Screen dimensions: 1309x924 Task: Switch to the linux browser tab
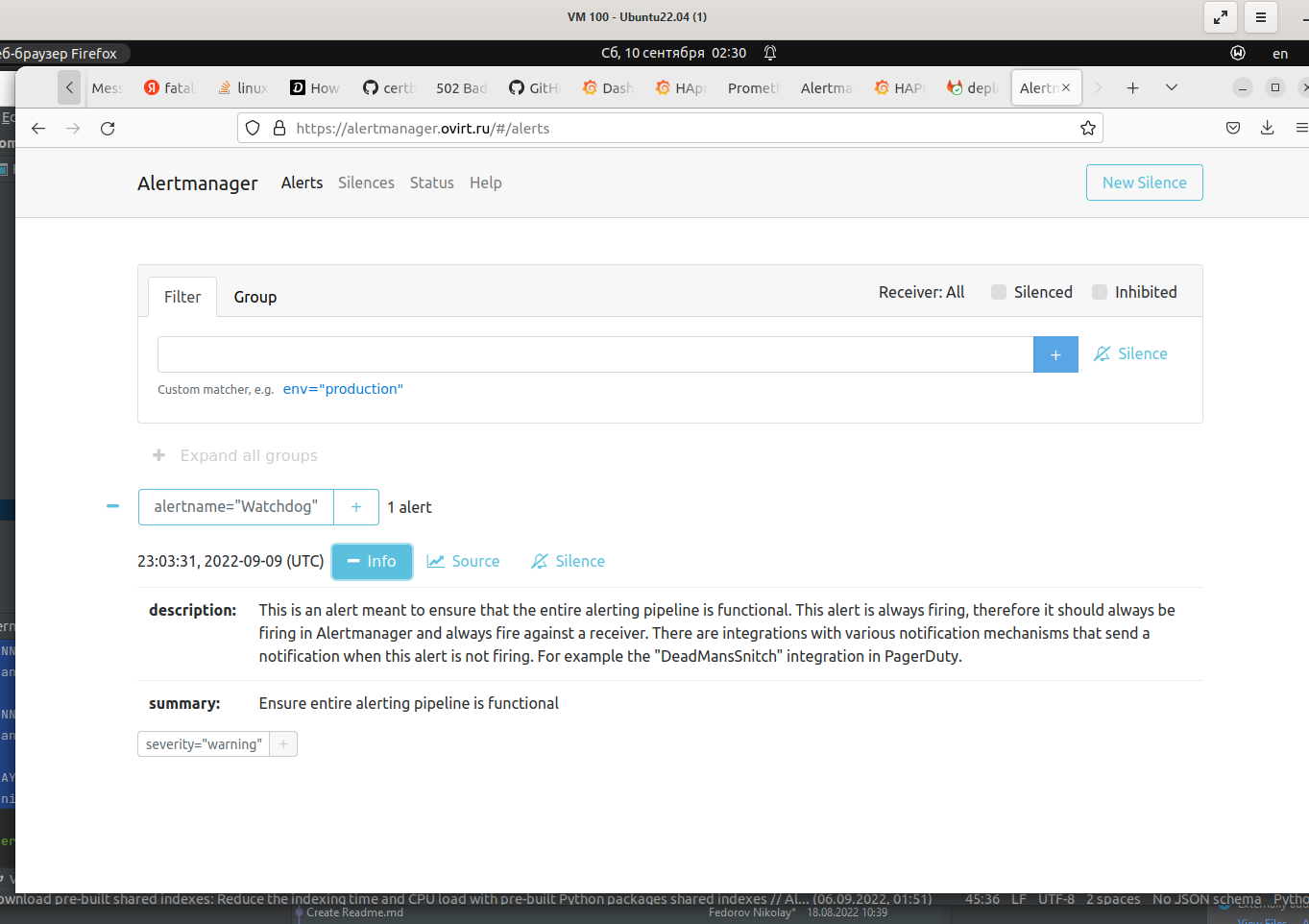(x=243, y=87)
